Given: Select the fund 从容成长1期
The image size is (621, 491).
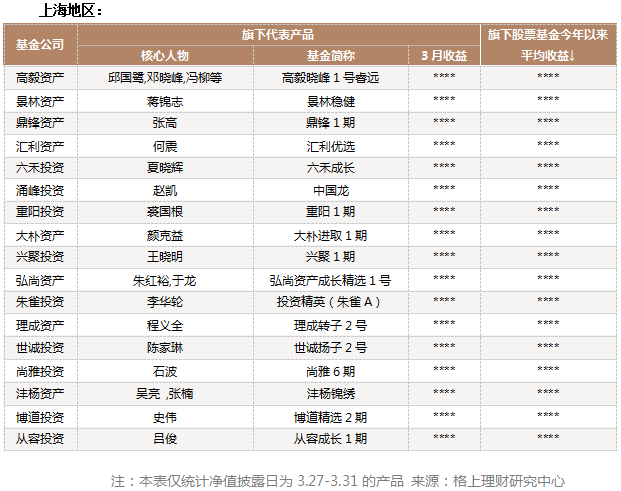Looking at the screenshot, I should pyautogui.click(x=331, y=439).
